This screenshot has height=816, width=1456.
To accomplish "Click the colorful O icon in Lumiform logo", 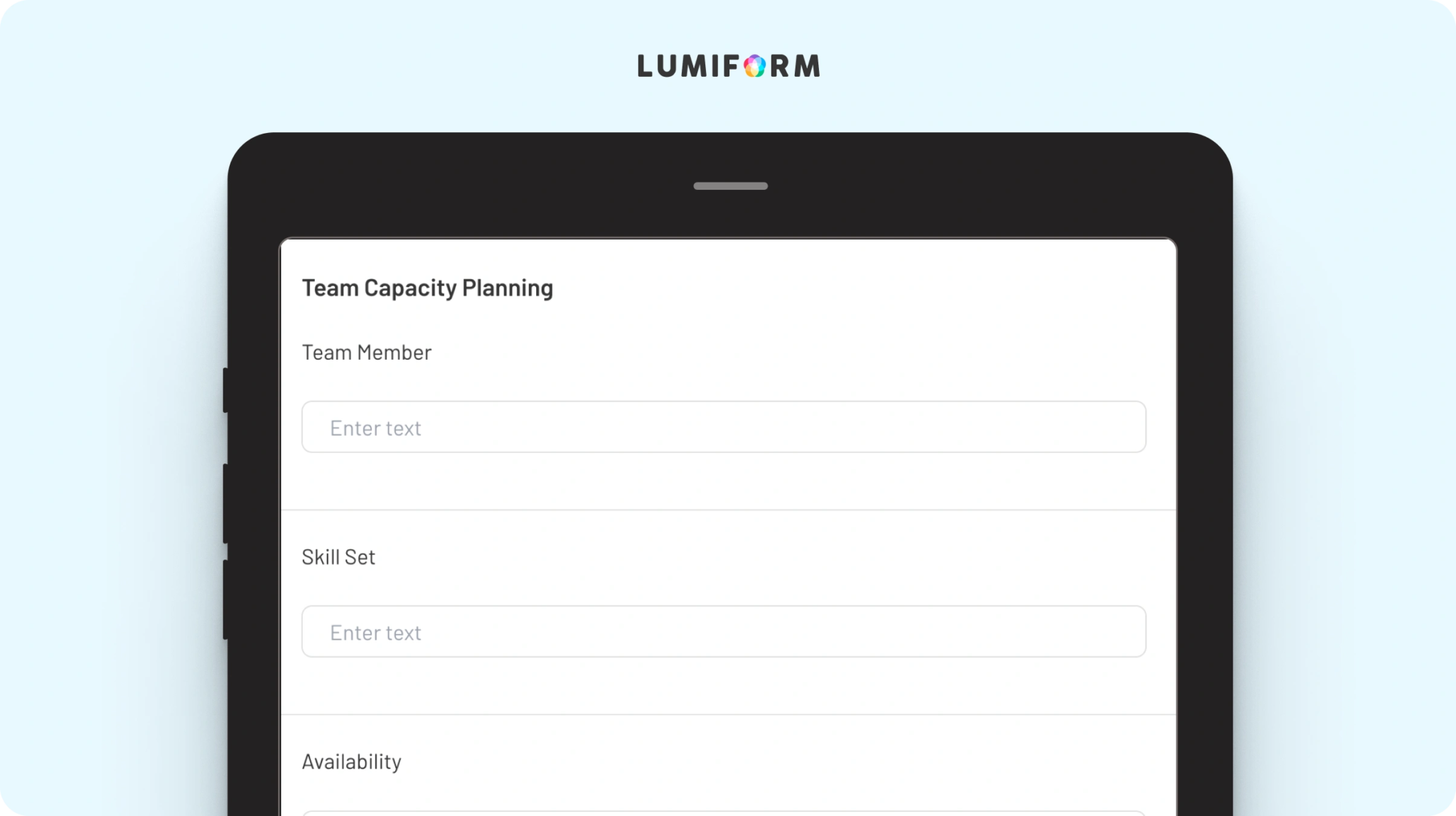I will coord(754,66).
